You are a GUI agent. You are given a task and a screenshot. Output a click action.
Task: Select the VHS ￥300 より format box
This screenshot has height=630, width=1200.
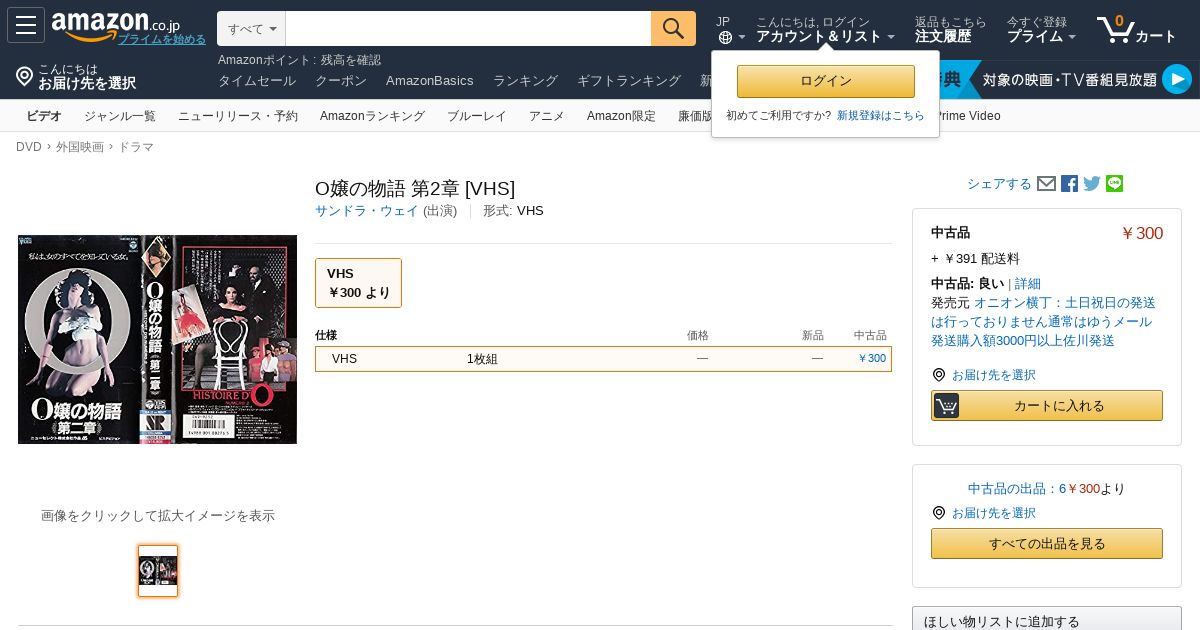coord(358,283)
